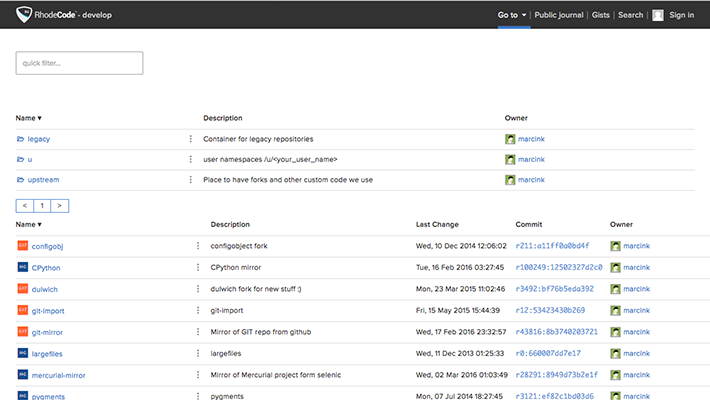Click marcink avatar in git-import row

615,310
